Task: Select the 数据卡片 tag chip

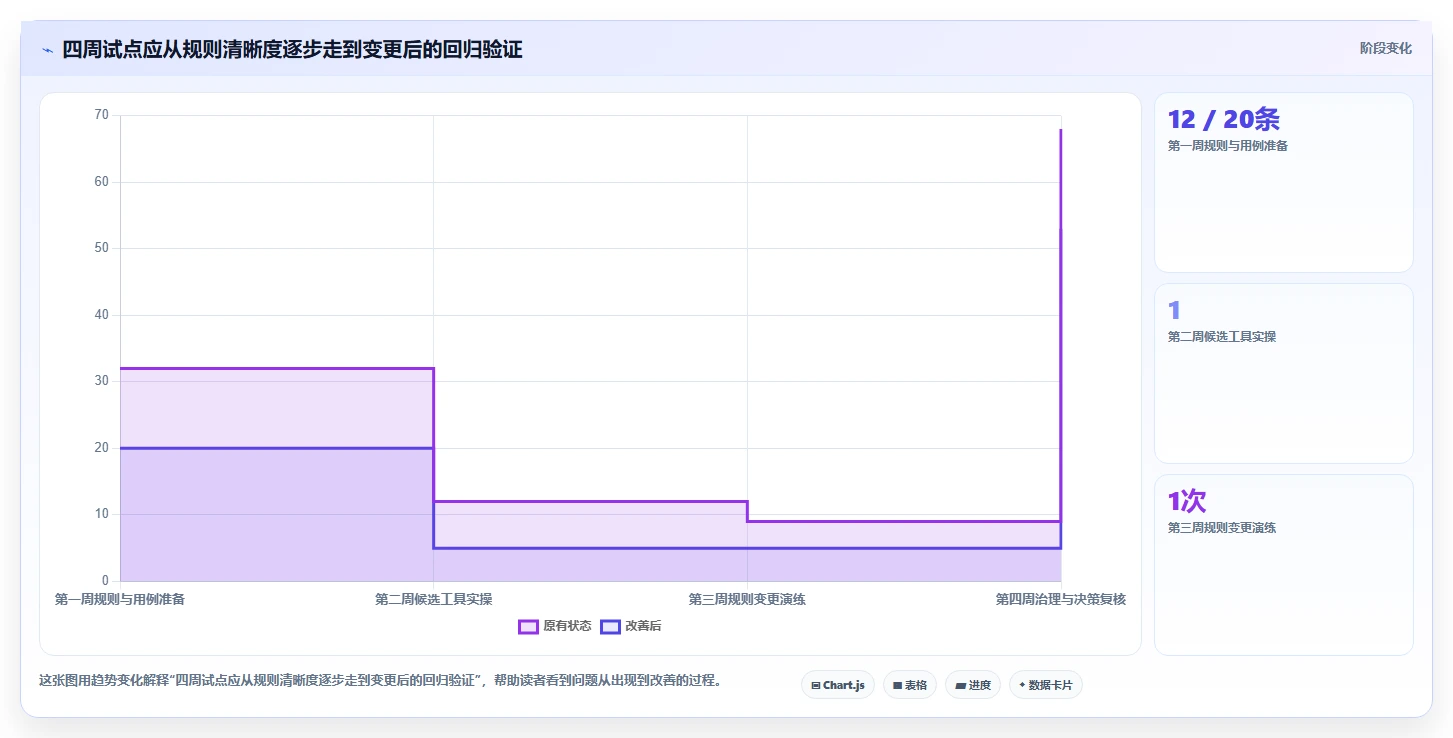Action: coord(1046,685)
